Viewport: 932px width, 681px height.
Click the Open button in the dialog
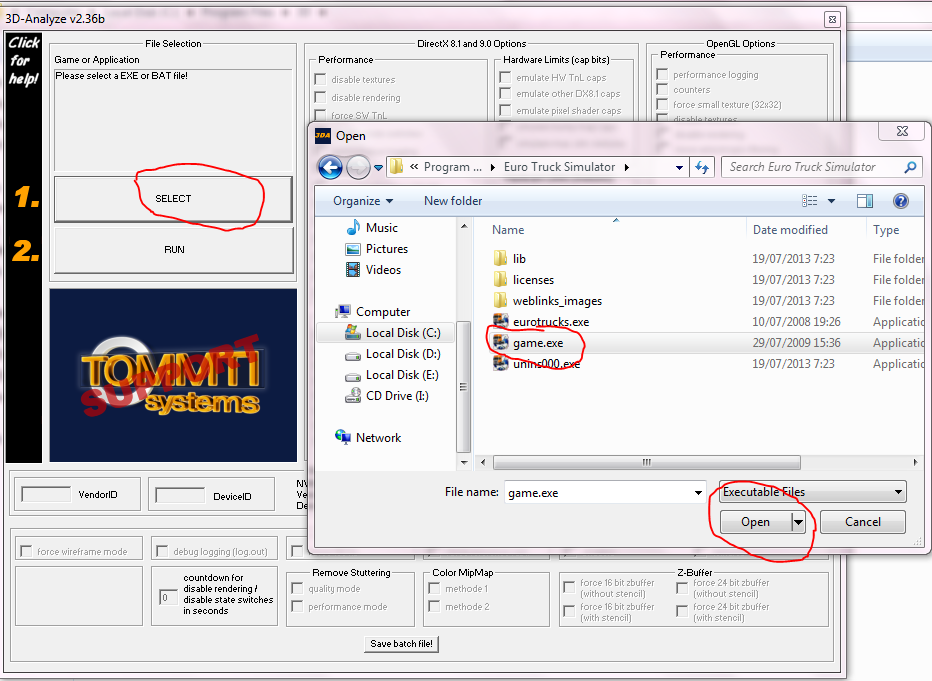pyautogui.click(x=755, y=522)
